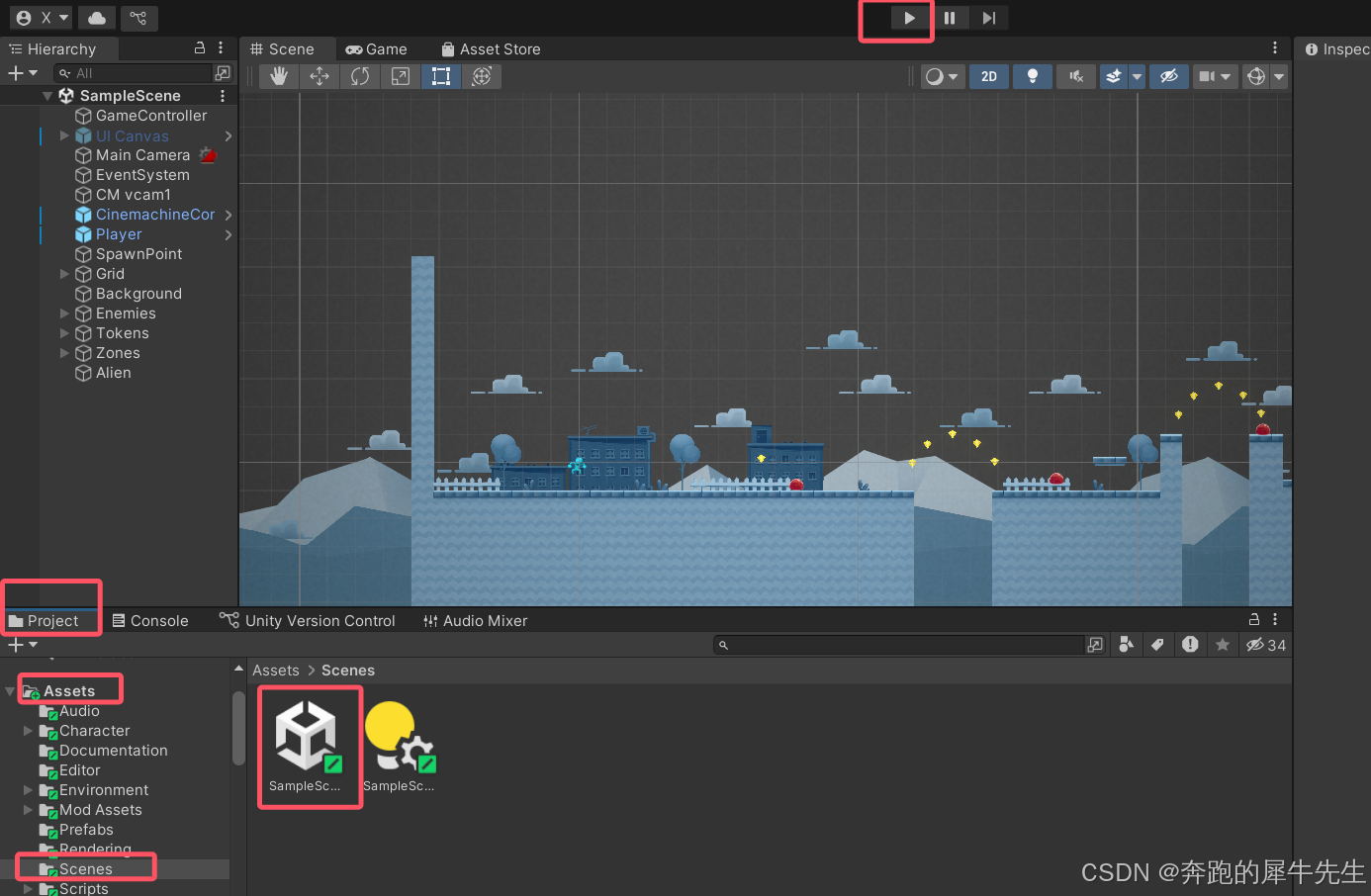Open the Scene view three-dot menu
The height and width of the screenshot is (896, 1371).
pos(1275,47)
